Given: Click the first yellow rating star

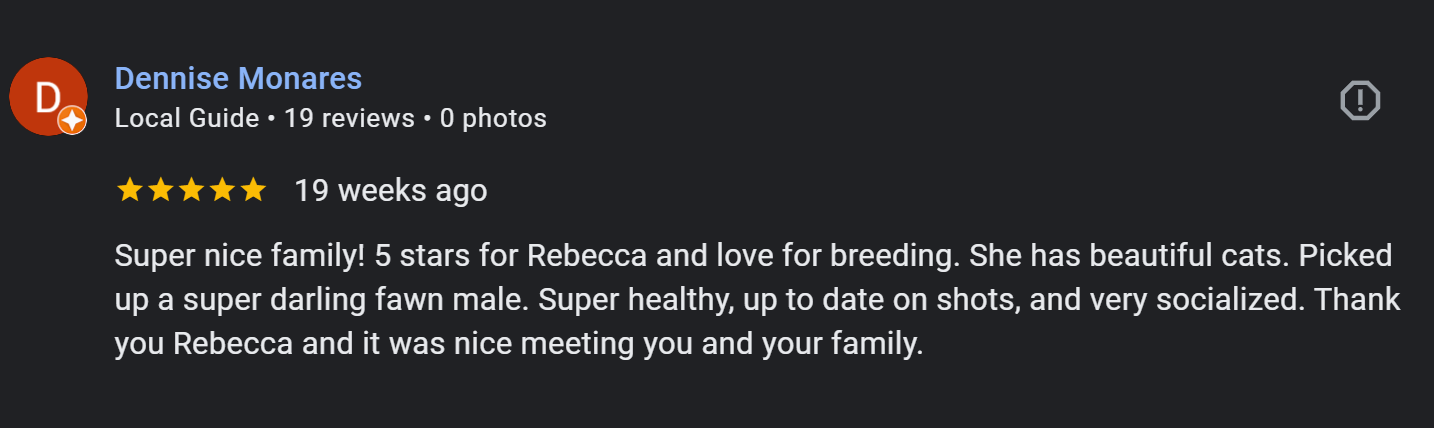Looking at the screenshot, I should (x=129, y=190).
